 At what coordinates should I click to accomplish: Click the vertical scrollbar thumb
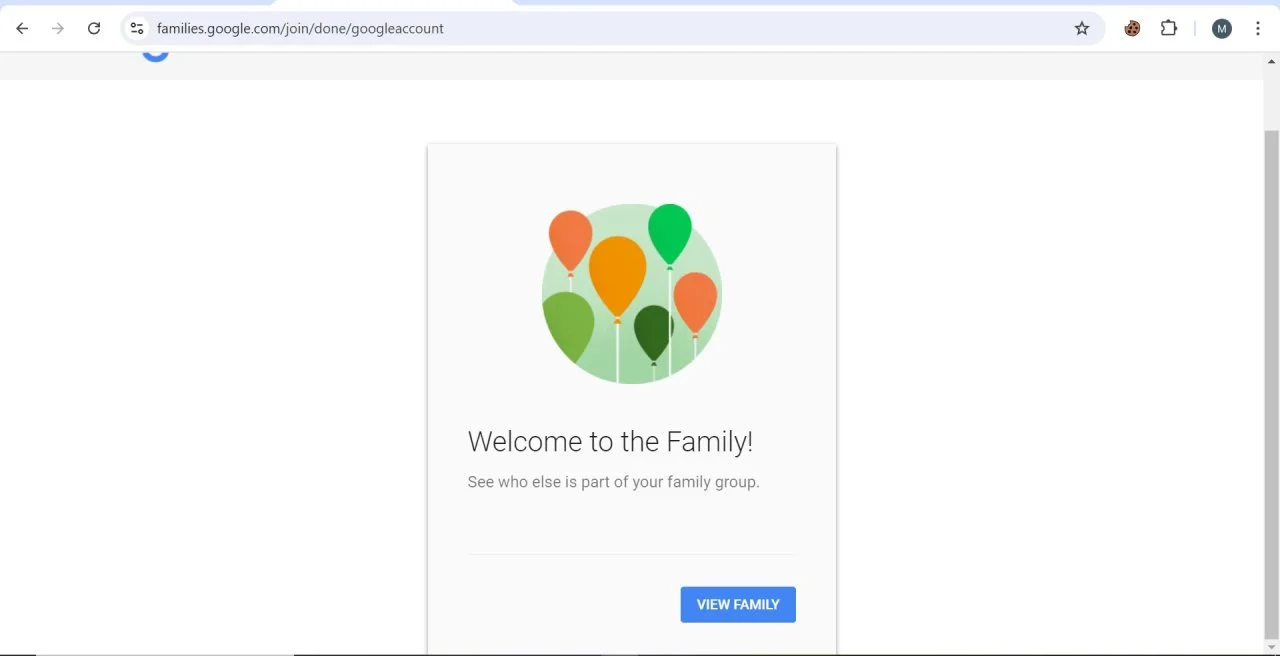click(x=1272, y=383)
